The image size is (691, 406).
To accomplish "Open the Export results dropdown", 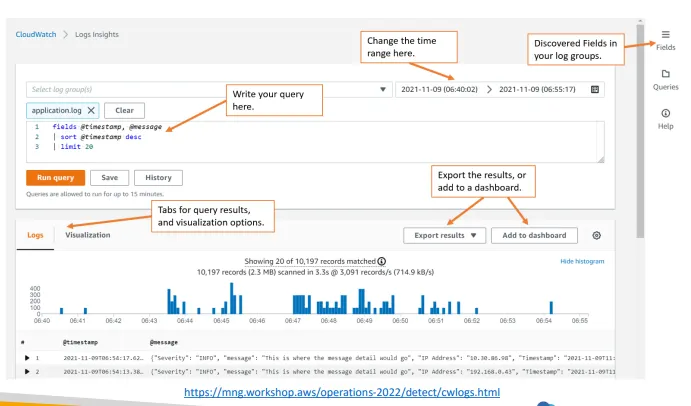I will 444,235.
